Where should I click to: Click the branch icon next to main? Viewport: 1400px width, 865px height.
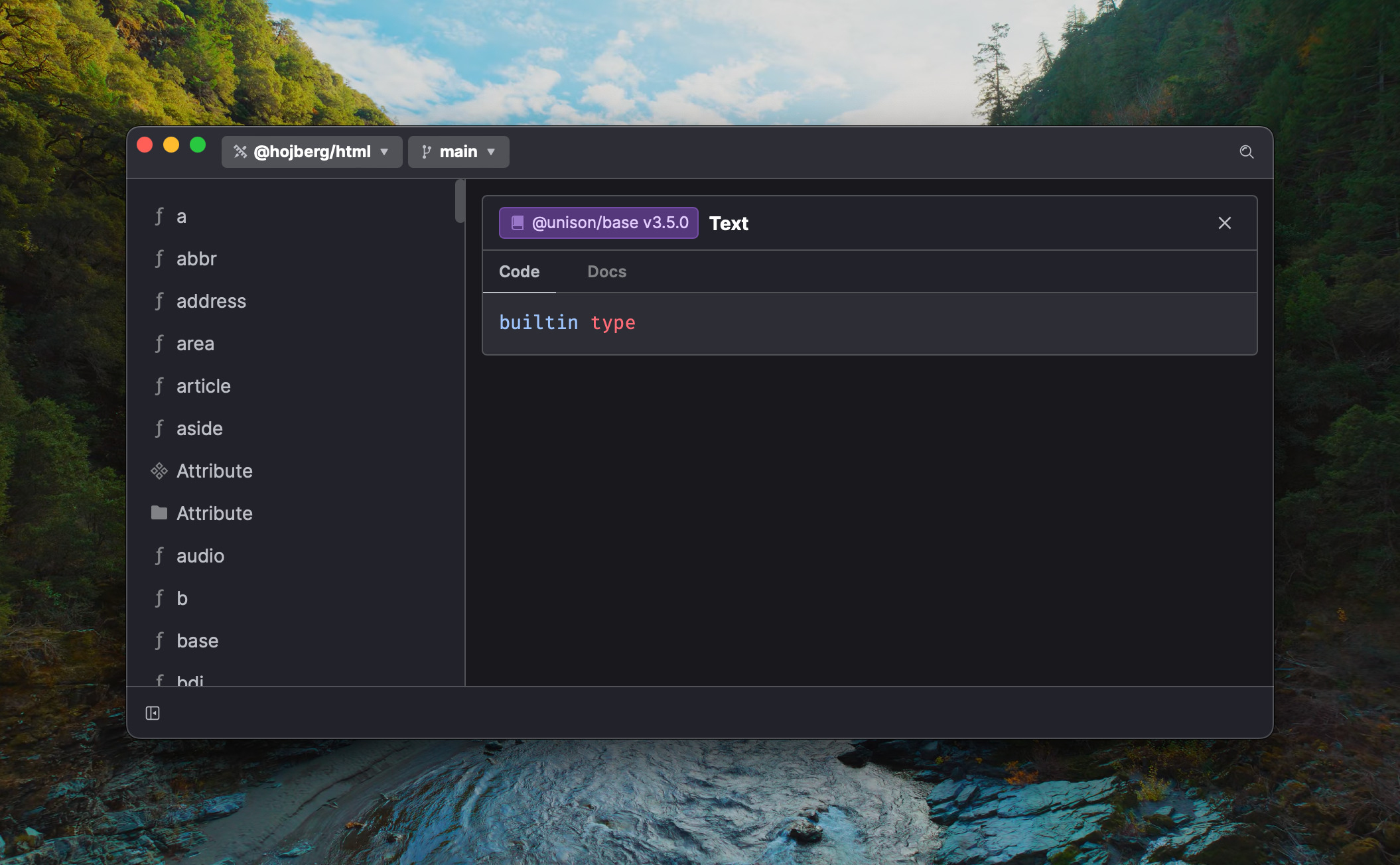tap(426, 152)
